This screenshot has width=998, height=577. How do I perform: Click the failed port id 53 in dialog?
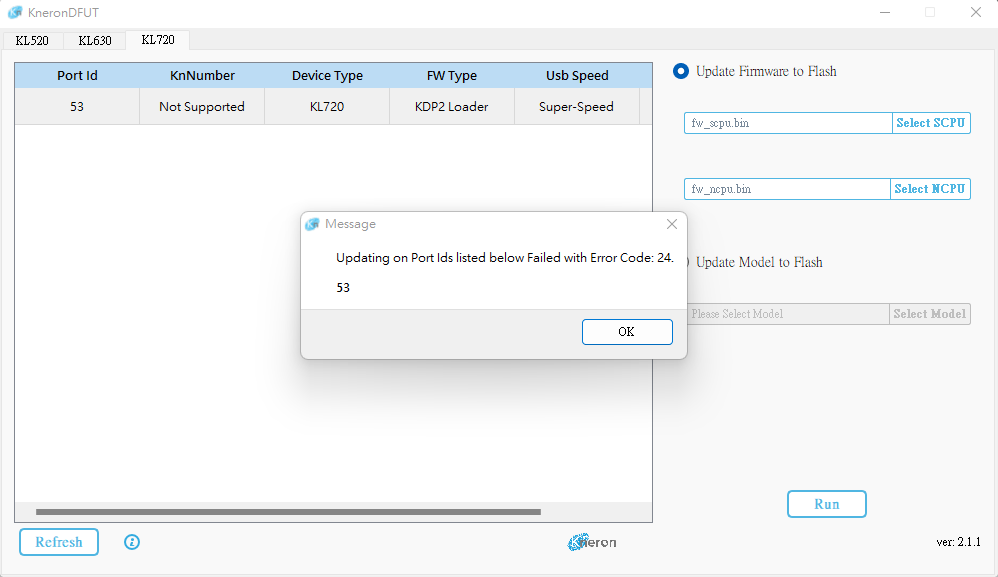point(343,288)
